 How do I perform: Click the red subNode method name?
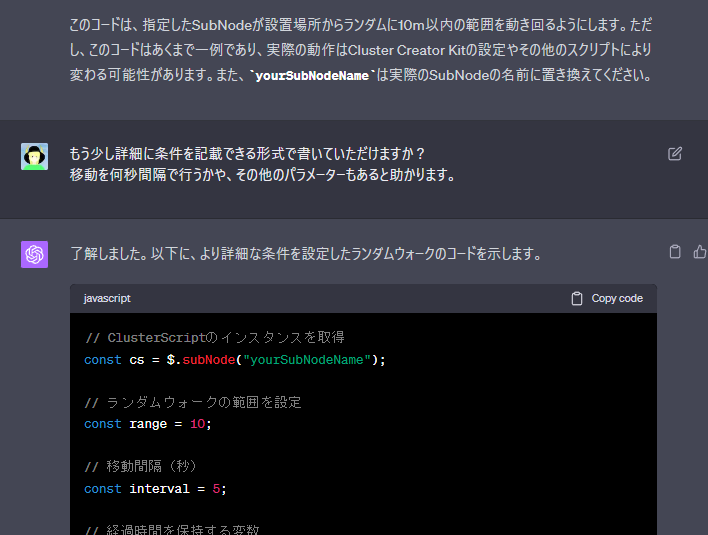[209, 360]
